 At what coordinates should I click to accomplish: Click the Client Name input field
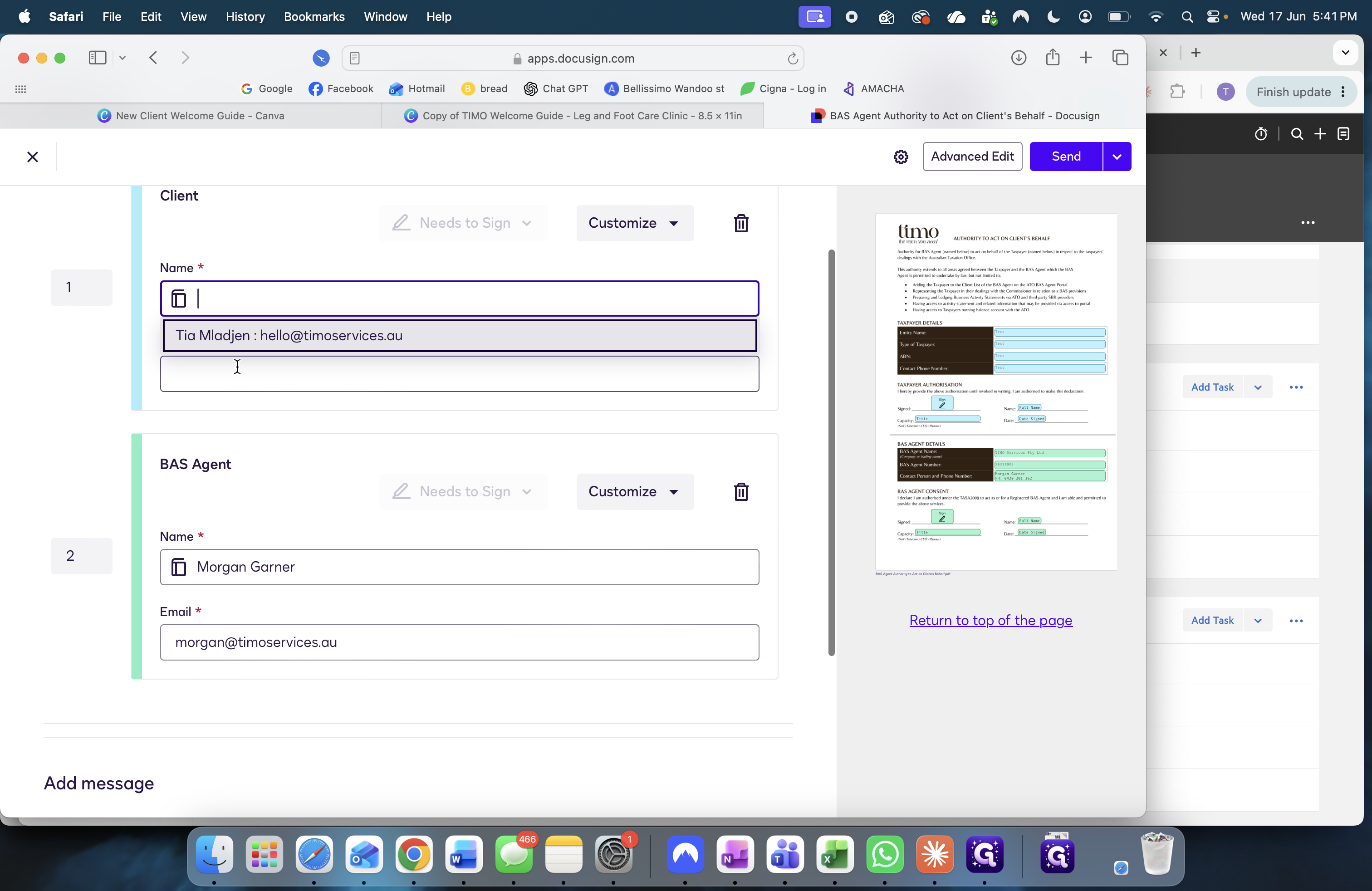tap(460, 299)
